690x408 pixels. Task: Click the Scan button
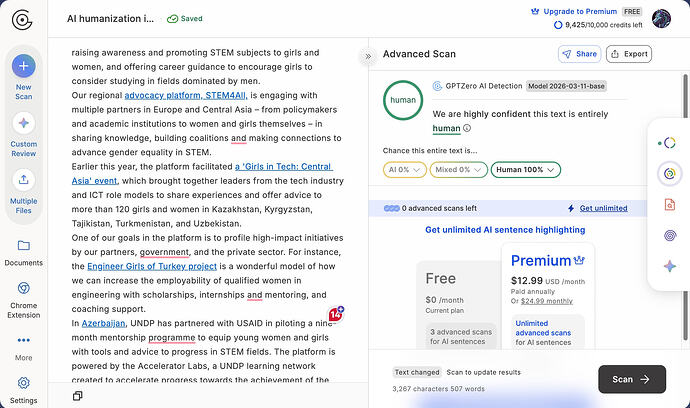pyautogui.click(x=632, y=379)
